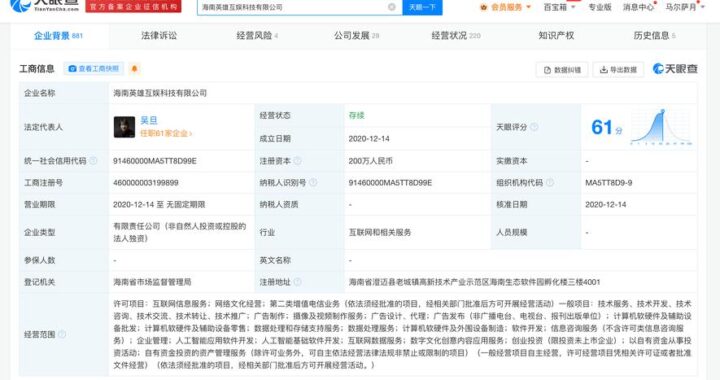Image resolution: width=720 pixels, height=380 pixels.
Task: Switch to the 经营状况 tab
Action: [456, 36]
